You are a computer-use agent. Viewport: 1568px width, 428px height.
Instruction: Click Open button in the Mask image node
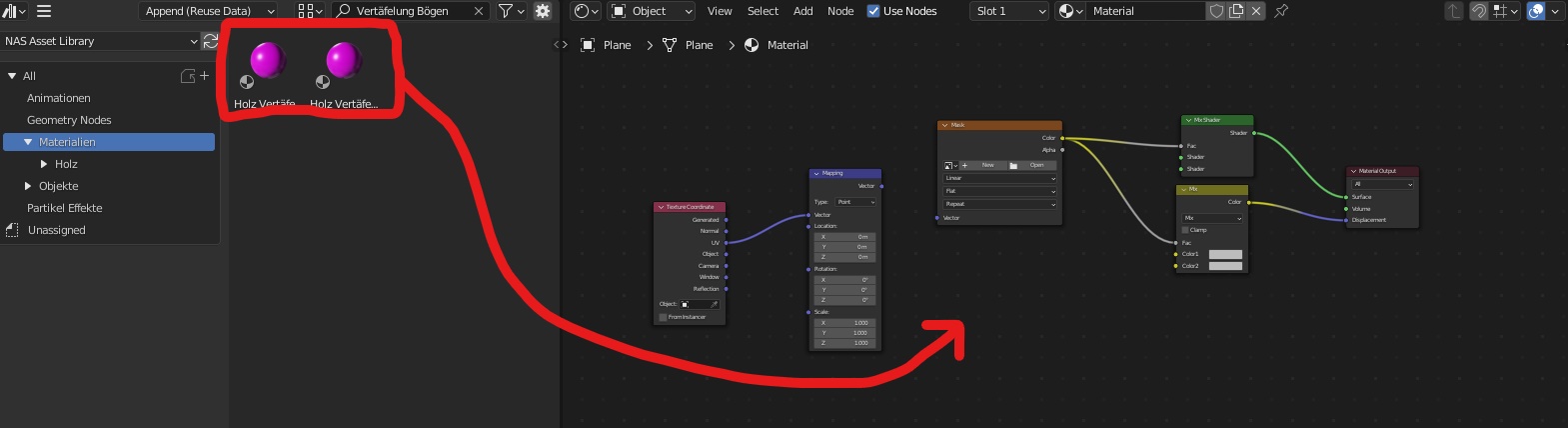click(x=1031, y=165)
